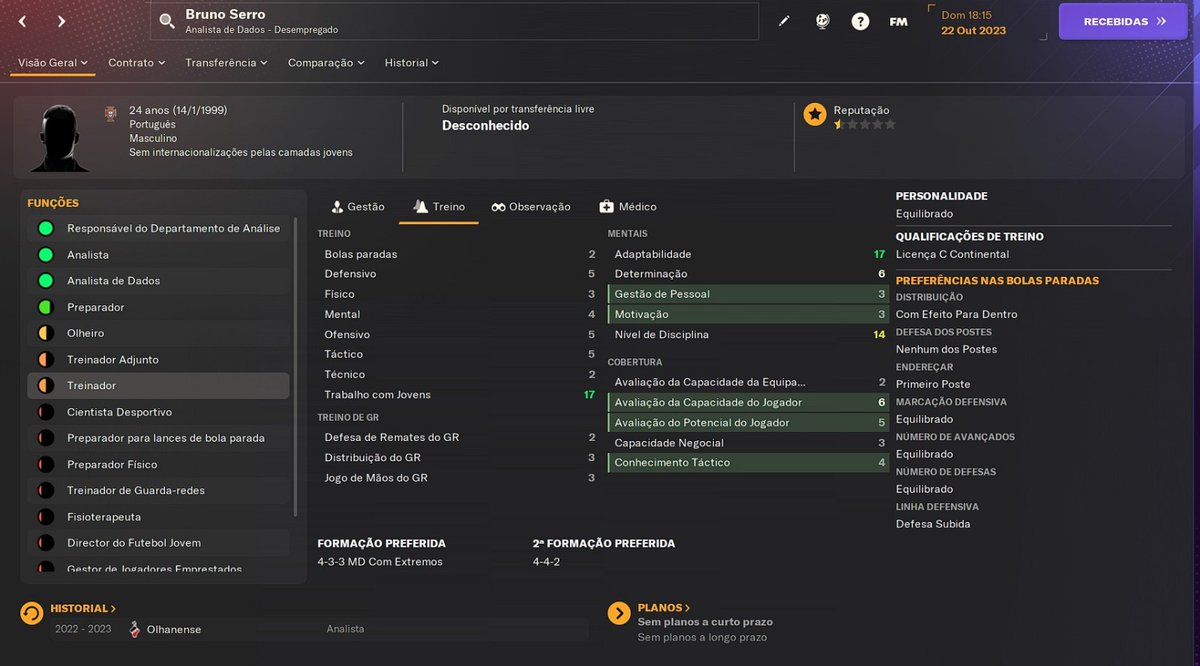Click Avaliação do Potencial do Jogador row
Image resolution: width=1200 pixels, height=666 pixels.
pos(747,422)
